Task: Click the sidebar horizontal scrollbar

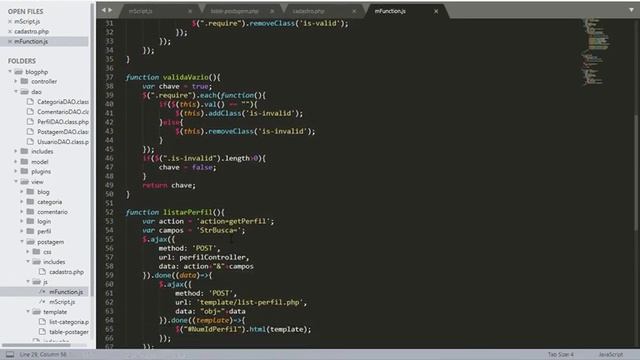Action: 37,345
